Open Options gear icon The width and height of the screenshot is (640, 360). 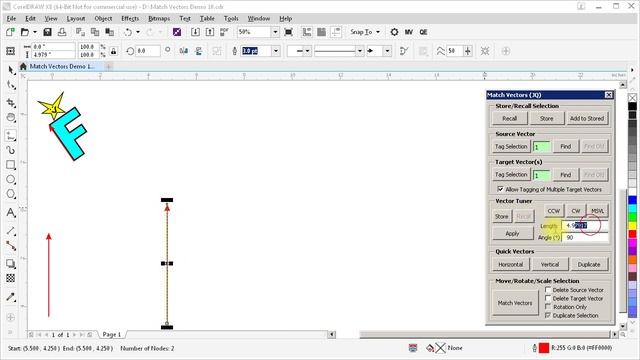pyautogui.click(x=394, y=32)
